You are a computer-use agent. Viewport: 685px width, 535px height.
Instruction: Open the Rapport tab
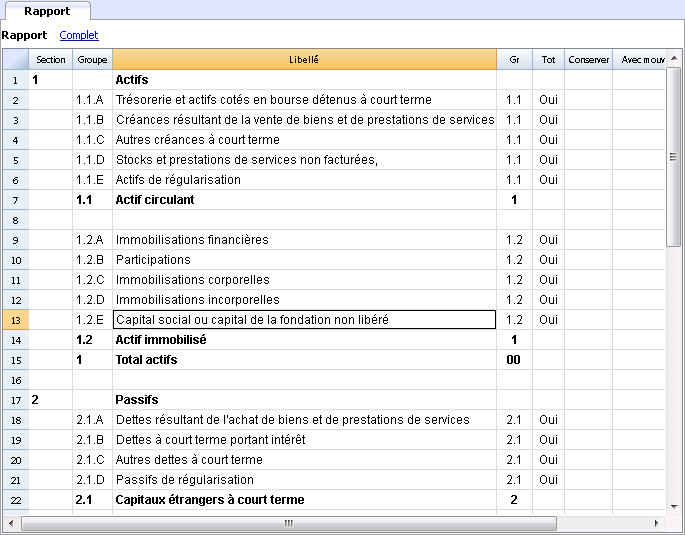coord(47,11)
